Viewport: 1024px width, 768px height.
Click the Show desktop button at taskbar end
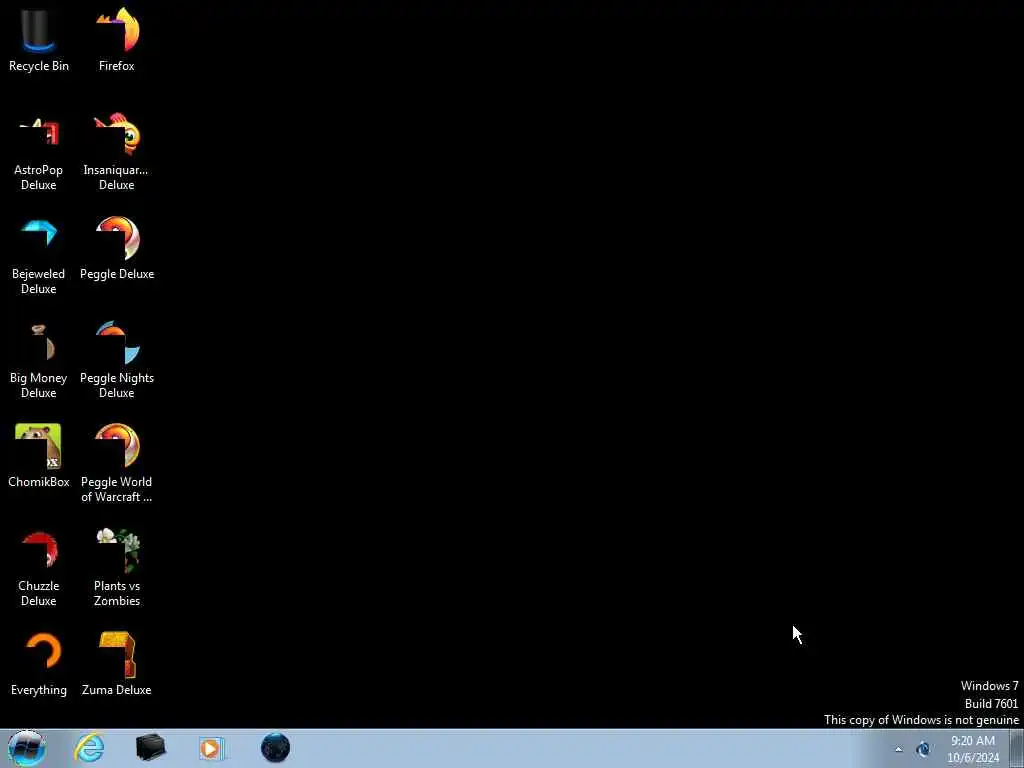point(1017,748)
